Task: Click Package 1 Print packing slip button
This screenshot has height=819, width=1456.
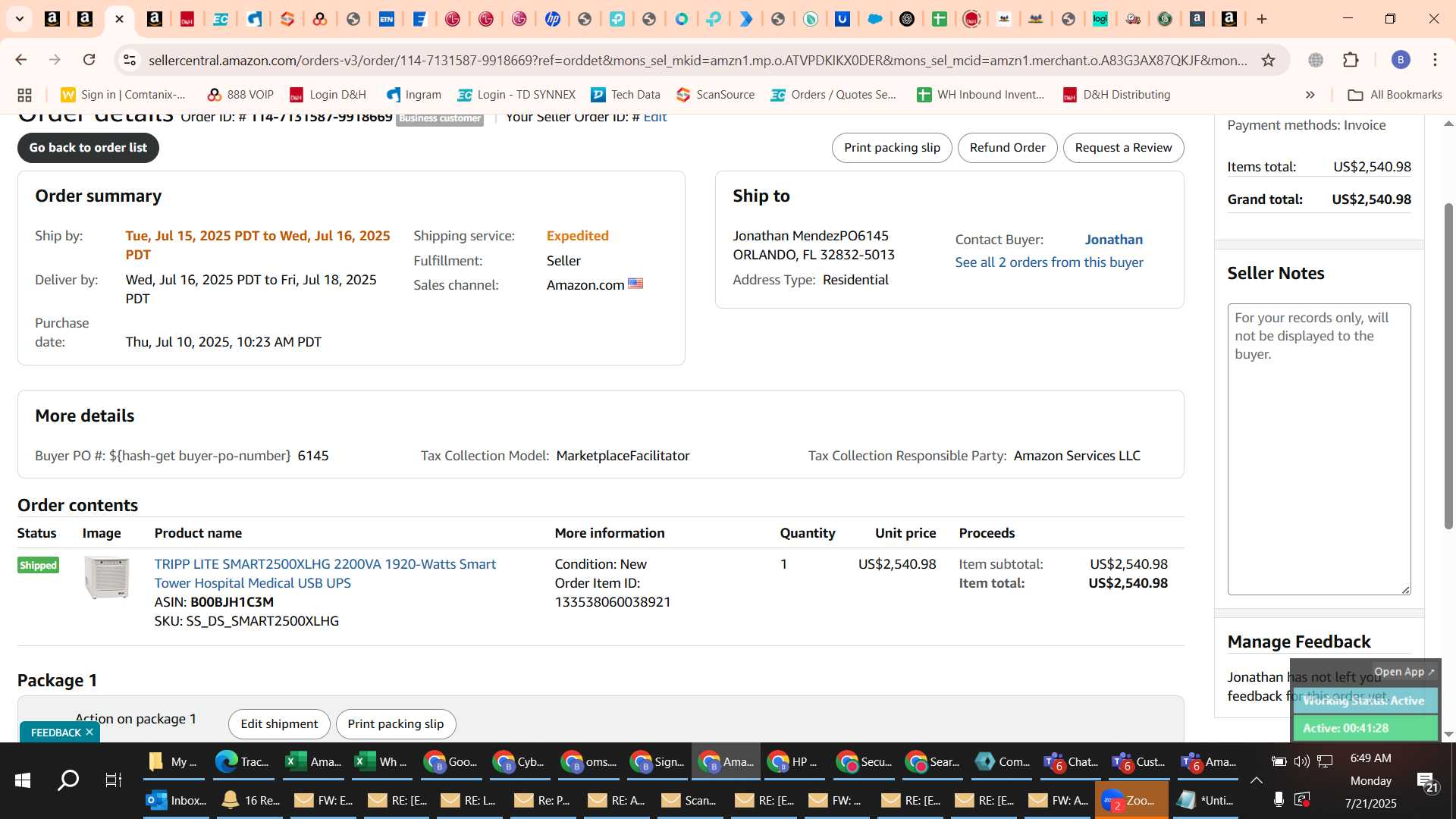Action: point(395,724)
